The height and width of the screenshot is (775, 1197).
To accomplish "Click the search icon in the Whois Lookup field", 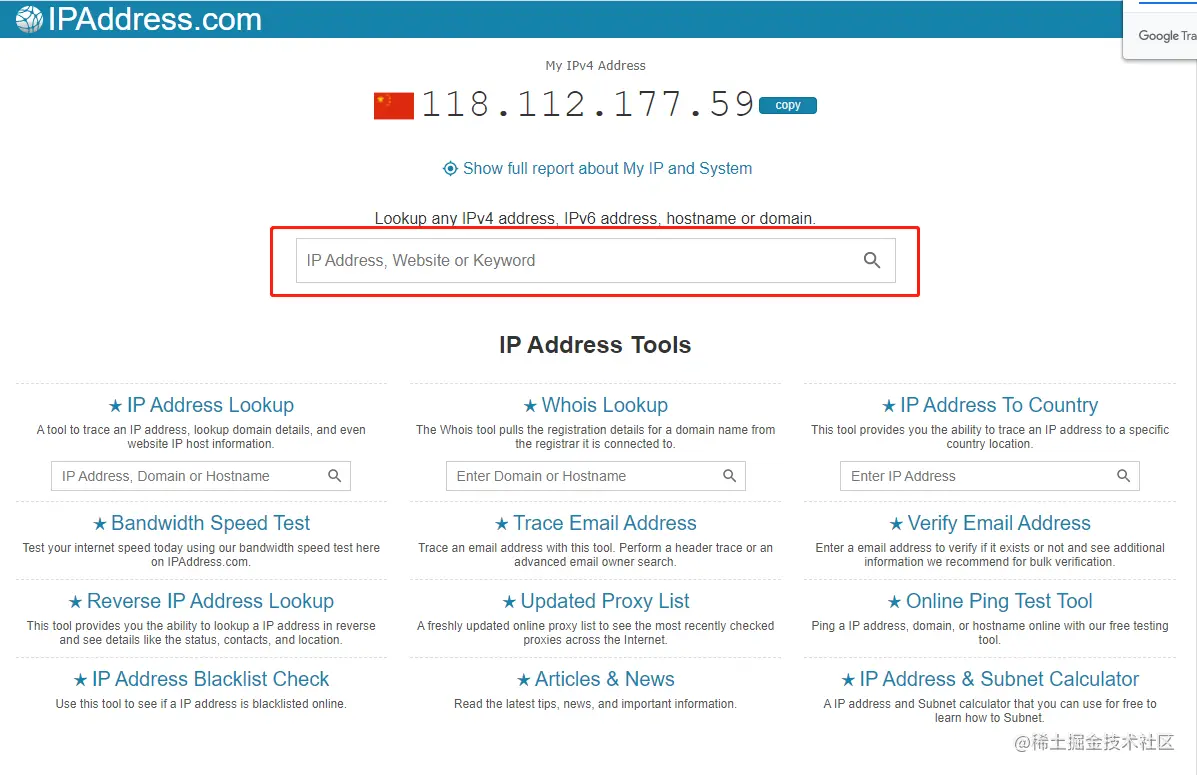I will [x=730, y=476].
